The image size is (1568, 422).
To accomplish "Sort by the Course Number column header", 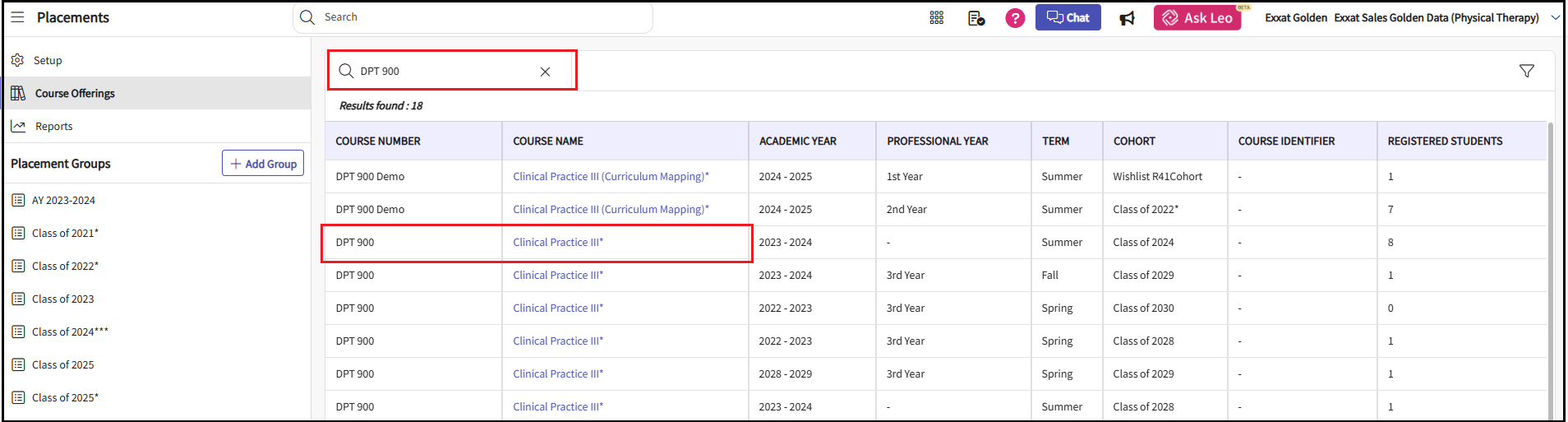I will tap(378, 141).
